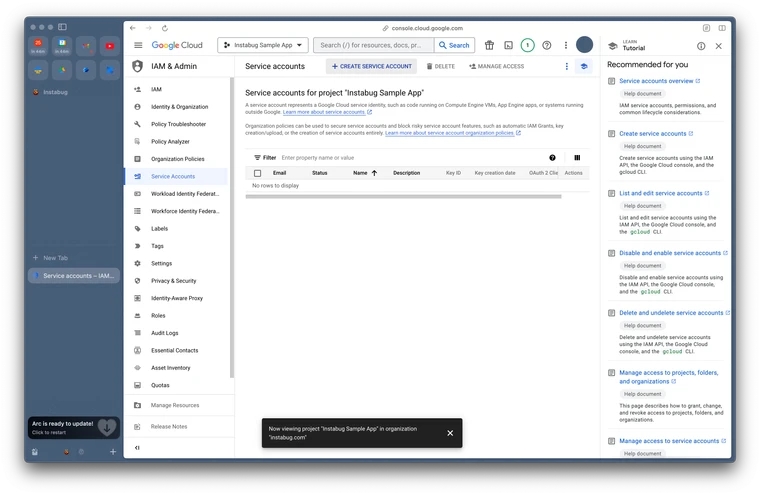Toggle the Name column sort arrow
Image resolution: width=760 pixels, height=495 pixels.
tap(375, 173)
